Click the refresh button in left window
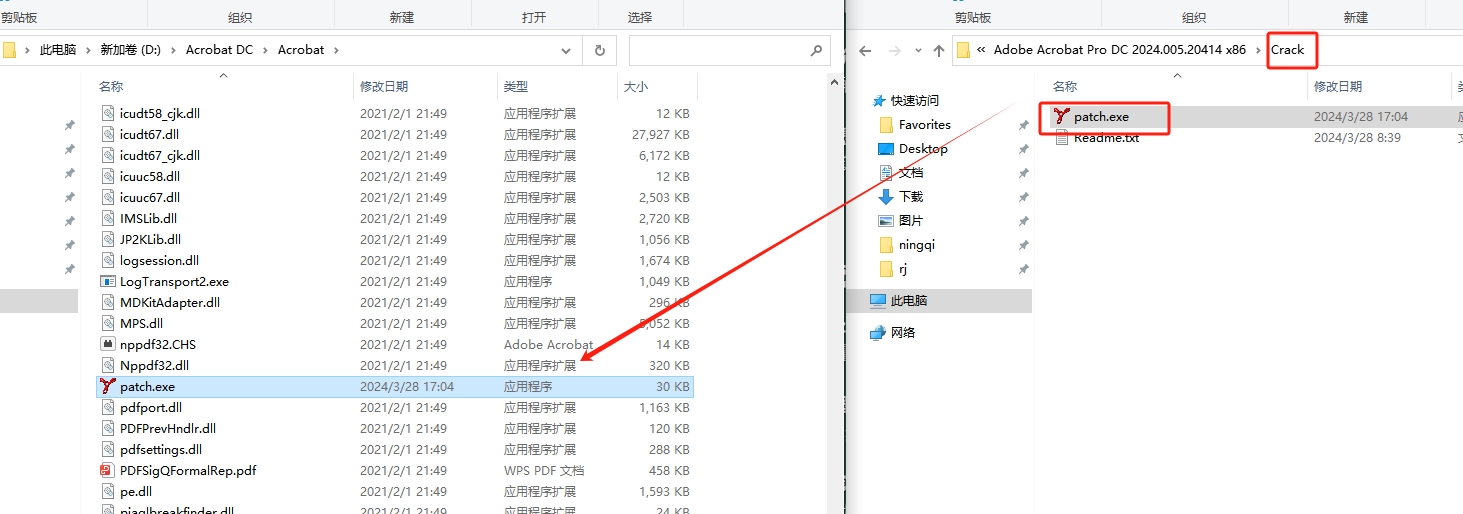 click(599, 50)
